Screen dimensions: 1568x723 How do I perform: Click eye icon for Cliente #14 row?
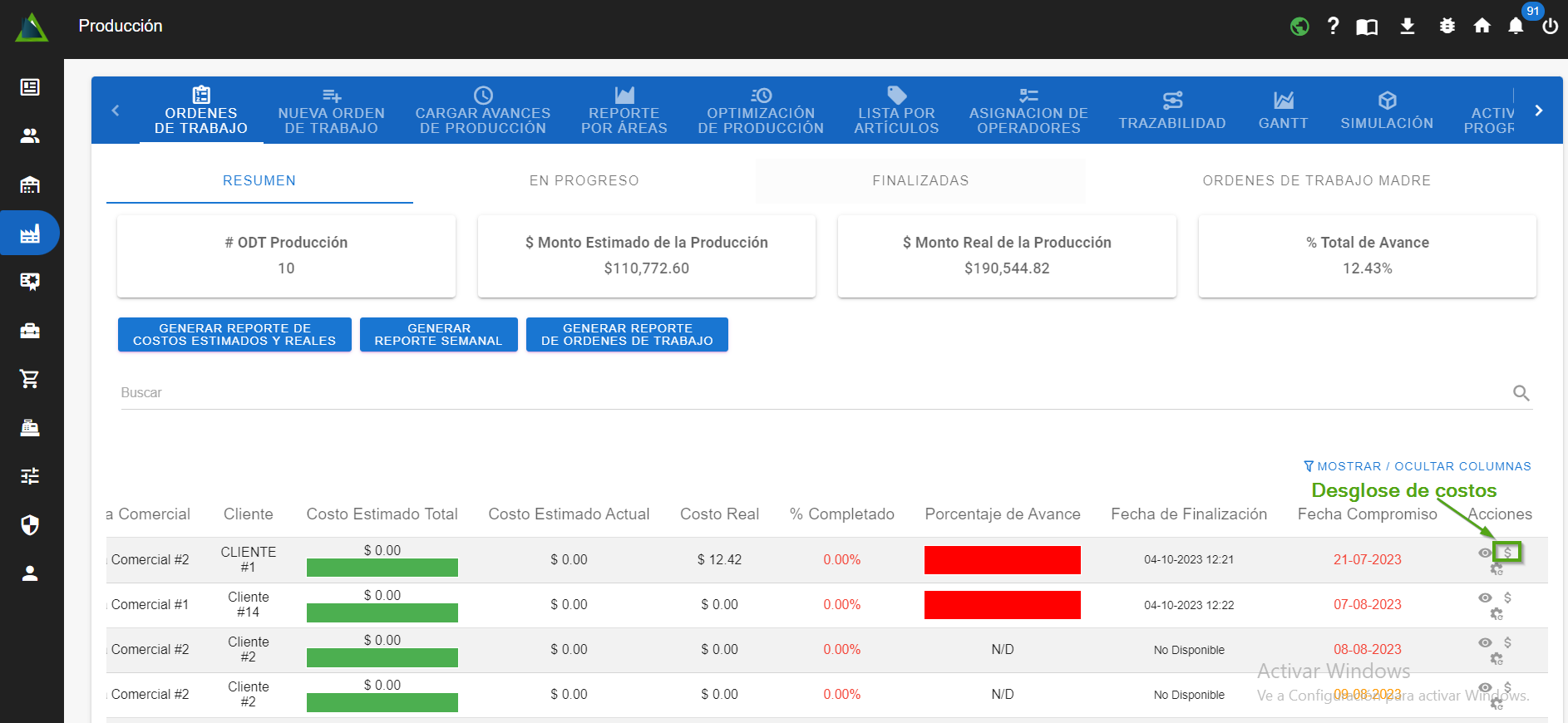[1485, 598]
